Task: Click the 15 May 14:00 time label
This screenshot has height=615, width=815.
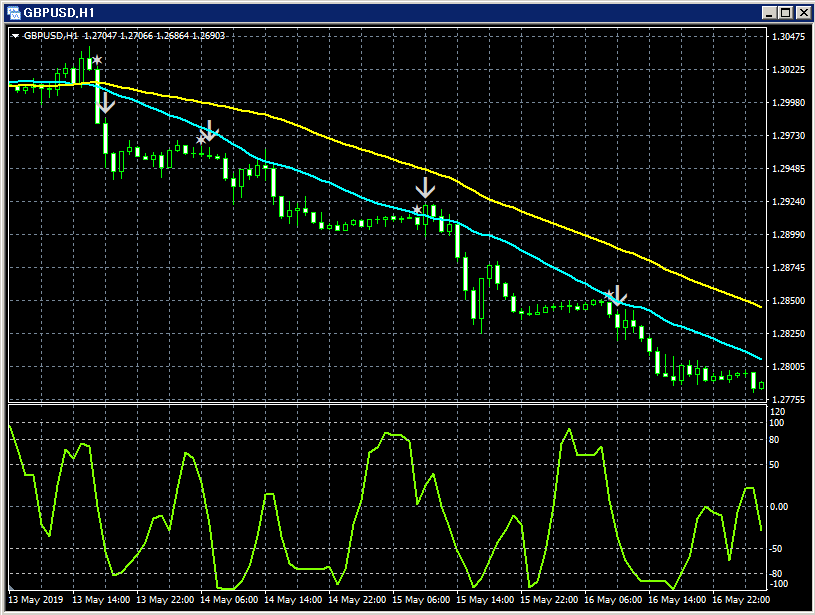Action: tap(485, 600)
